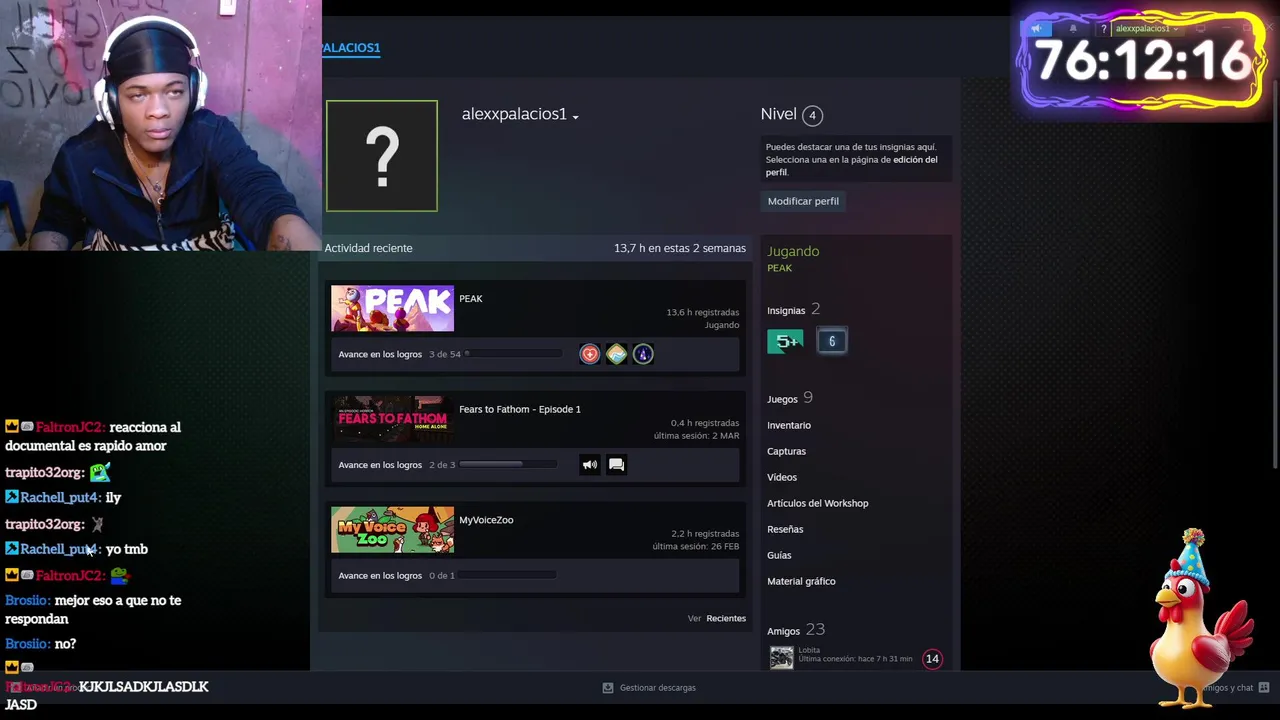Open the Amigos 23 list
Screen dimensions: 1280x720
coord(796,630)
